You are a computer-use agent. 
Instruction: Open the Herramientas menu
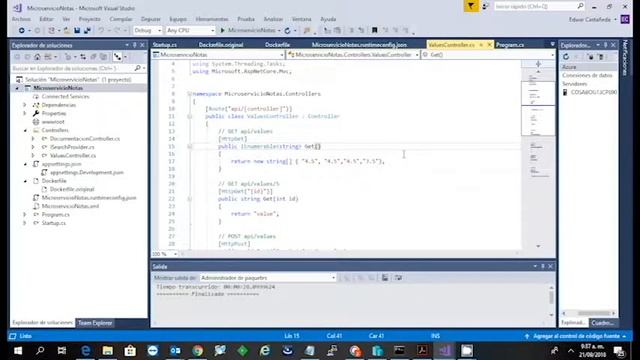pos(212,19)
